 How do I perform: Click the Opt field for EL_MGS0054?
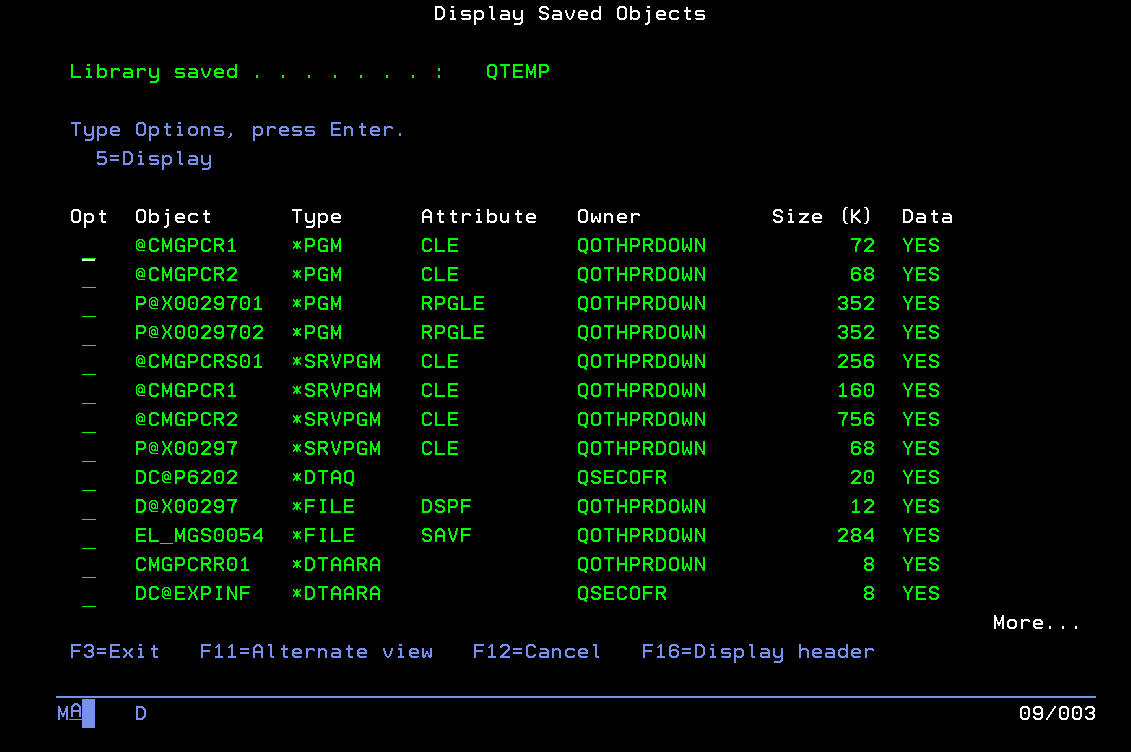coord(89,536)
